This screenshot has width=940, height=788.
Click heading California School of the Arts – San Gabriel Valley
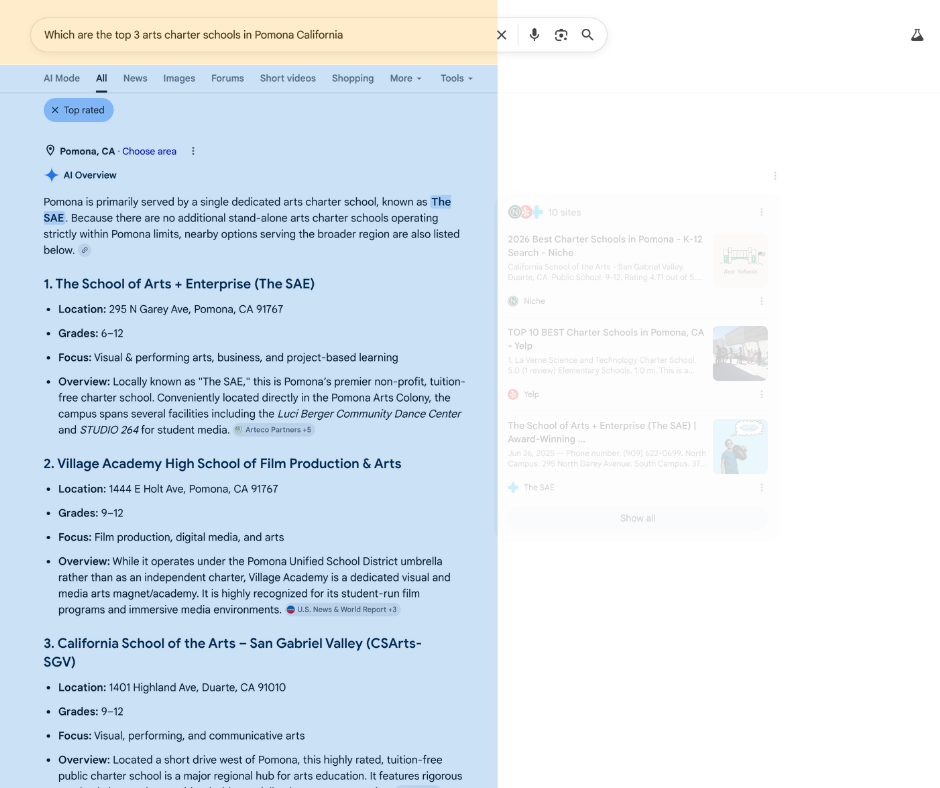tap(232, 652)
